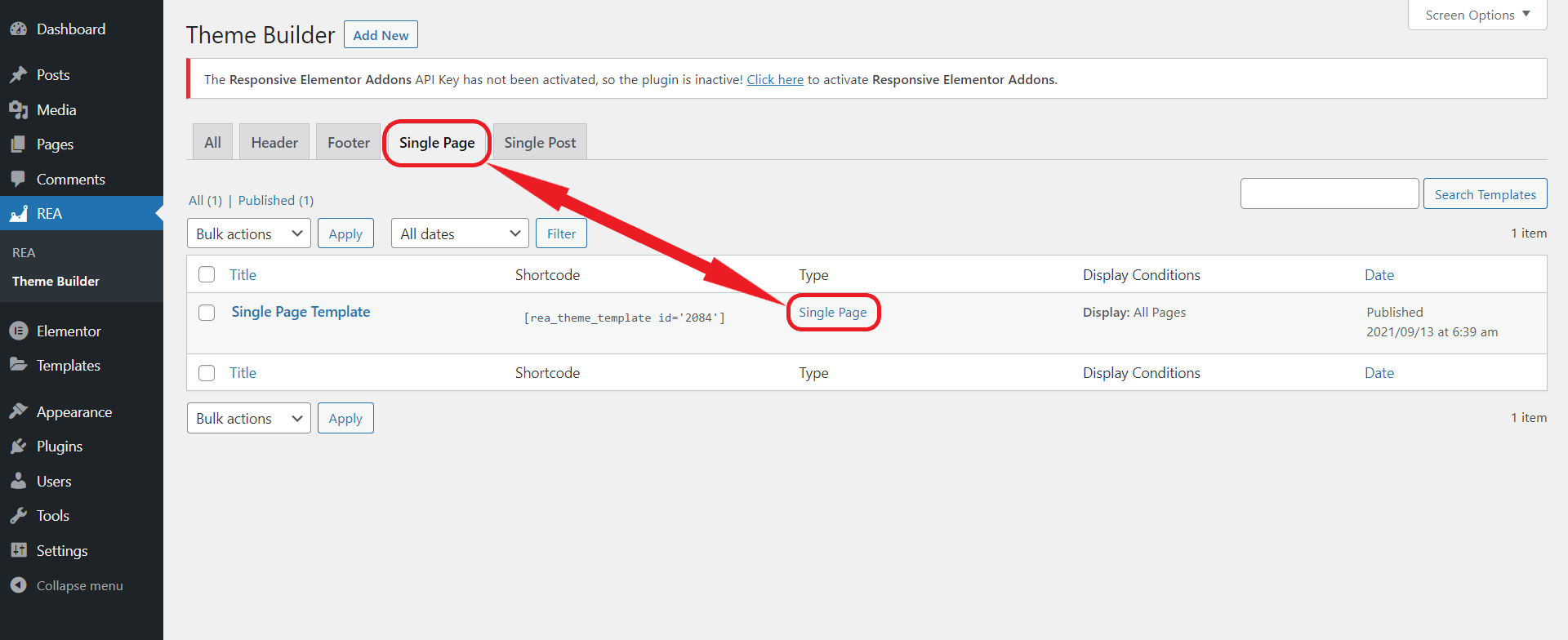Click the Pages icon in sidebar
This screenshot has width=1568, height=640.
[19, 144]
